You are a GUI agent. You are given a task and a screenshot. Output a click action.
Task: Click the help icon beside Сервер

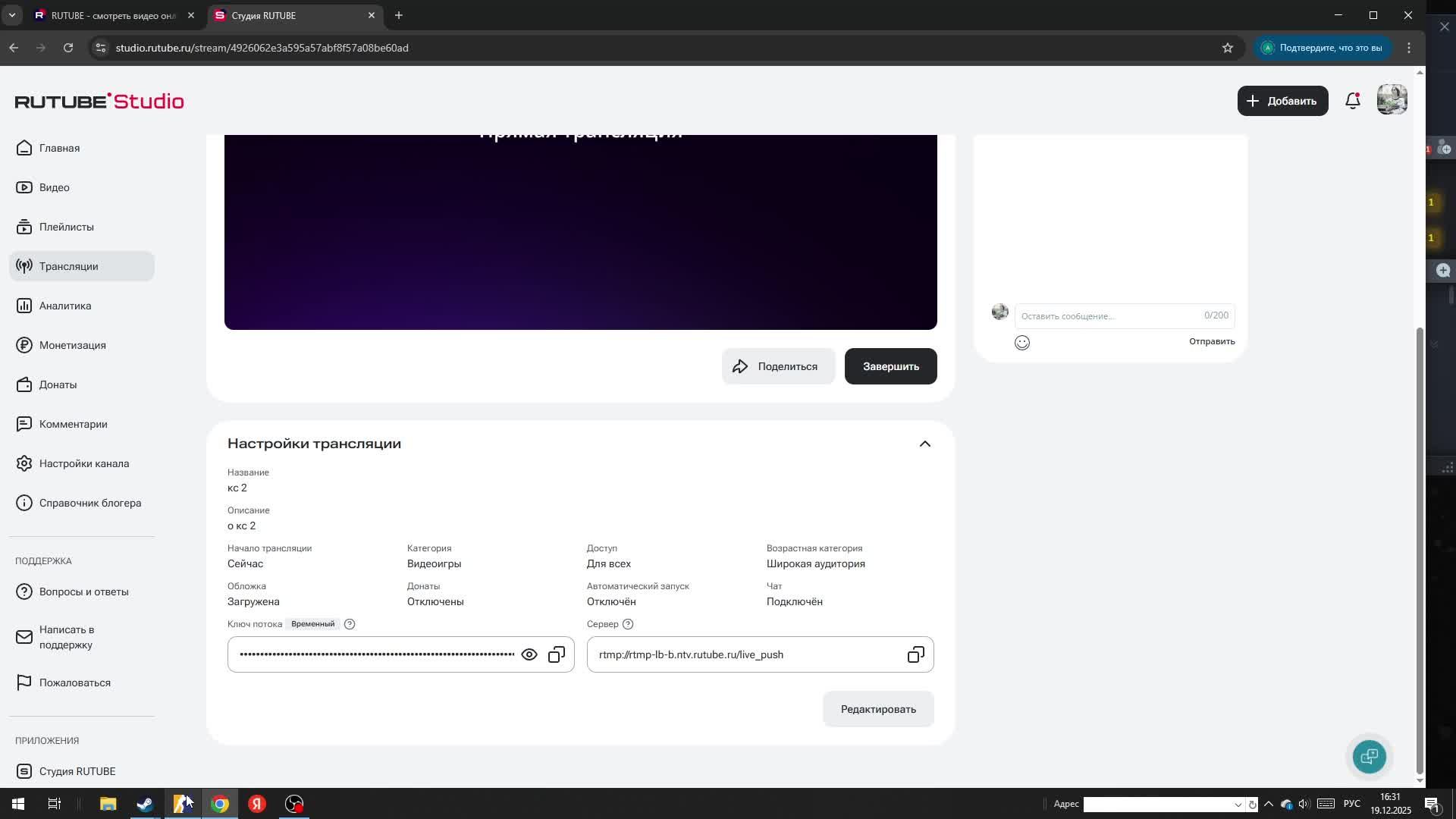(x=628, y=624)
